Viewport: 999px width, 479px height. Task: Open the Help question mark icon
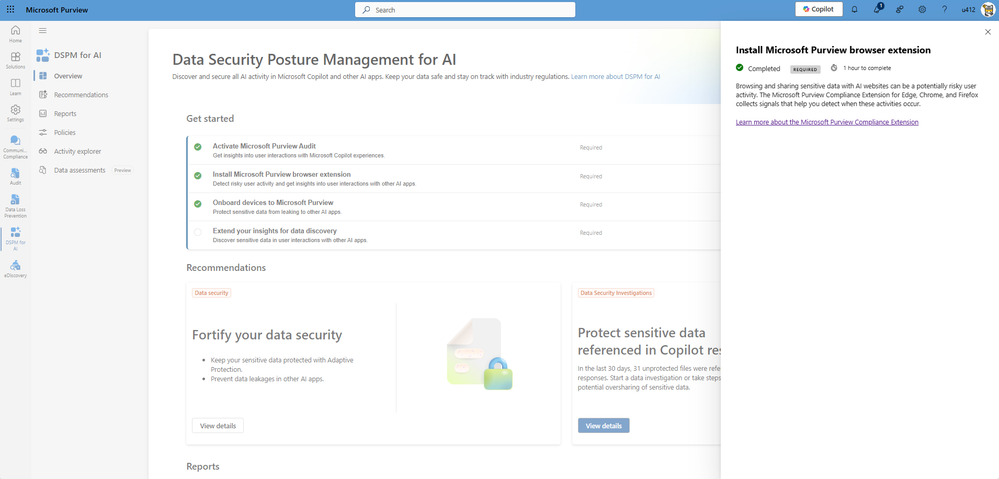(944, 10)
